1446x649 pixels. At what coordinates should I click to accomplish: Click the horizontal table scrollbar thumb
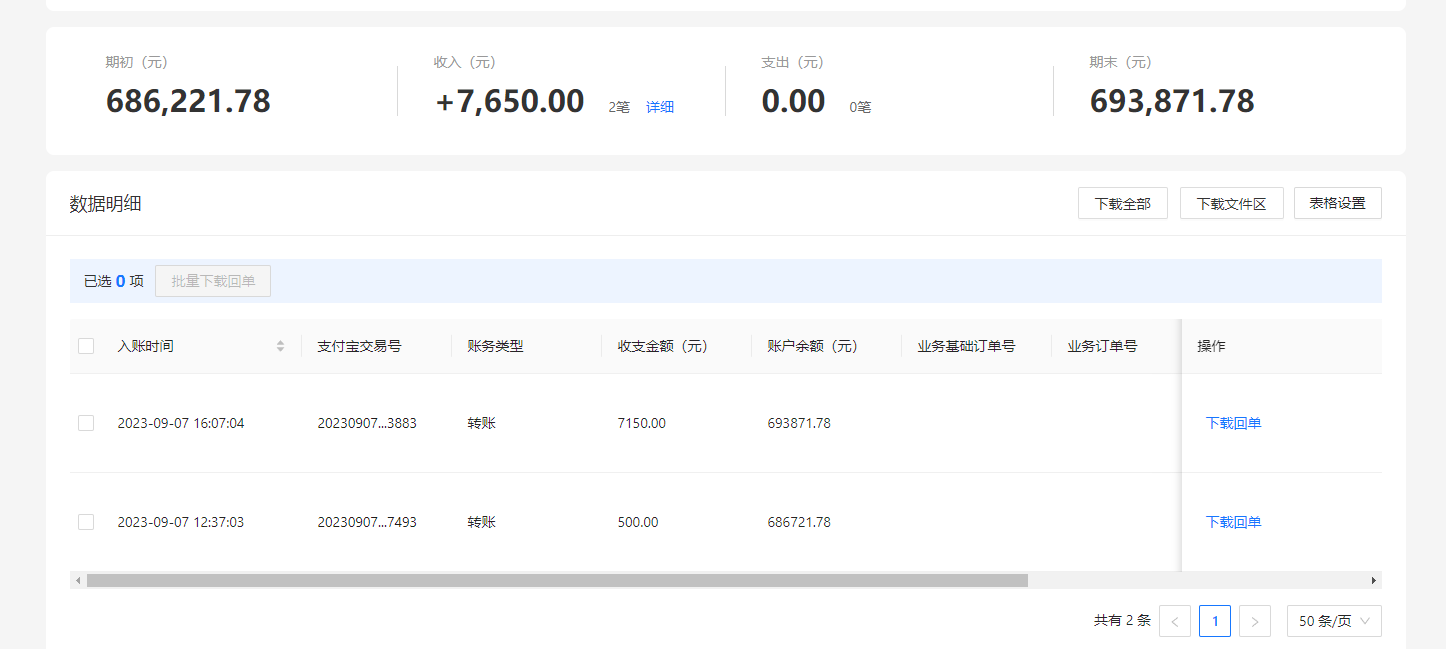pos(557,580)
